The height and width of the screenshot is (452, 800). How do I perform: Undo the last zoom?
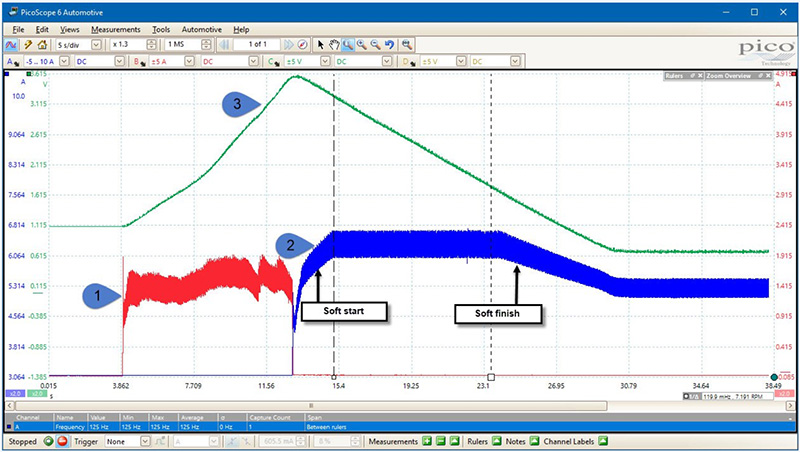[x=389, y=44]
